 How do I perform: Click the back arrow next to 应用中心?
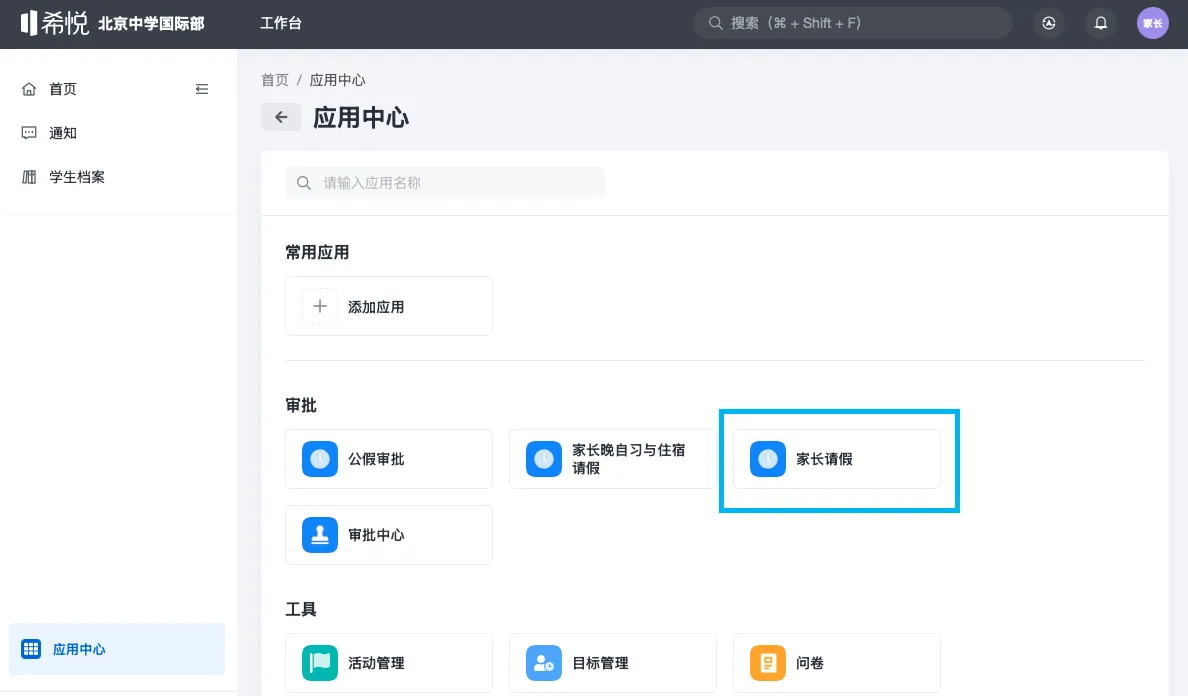[x=281, y=117]
